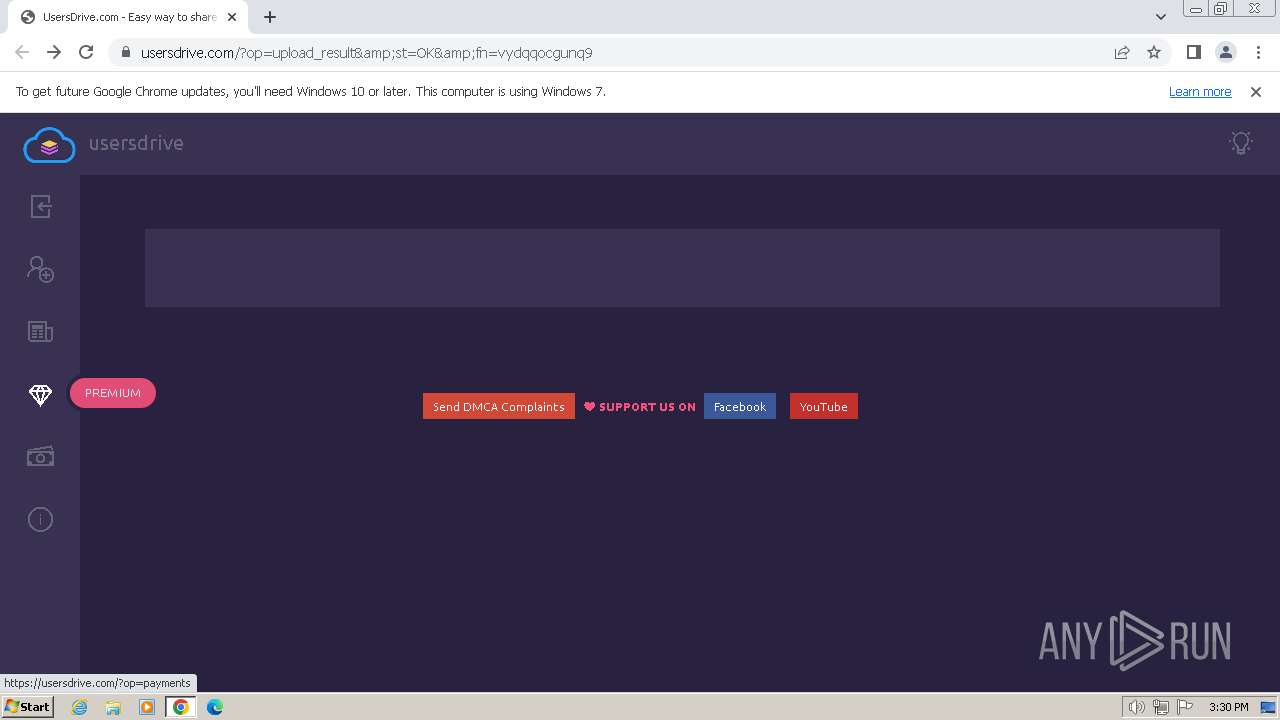
Task: Click the usersdrive cloud logo
Action: coord(49,145)
